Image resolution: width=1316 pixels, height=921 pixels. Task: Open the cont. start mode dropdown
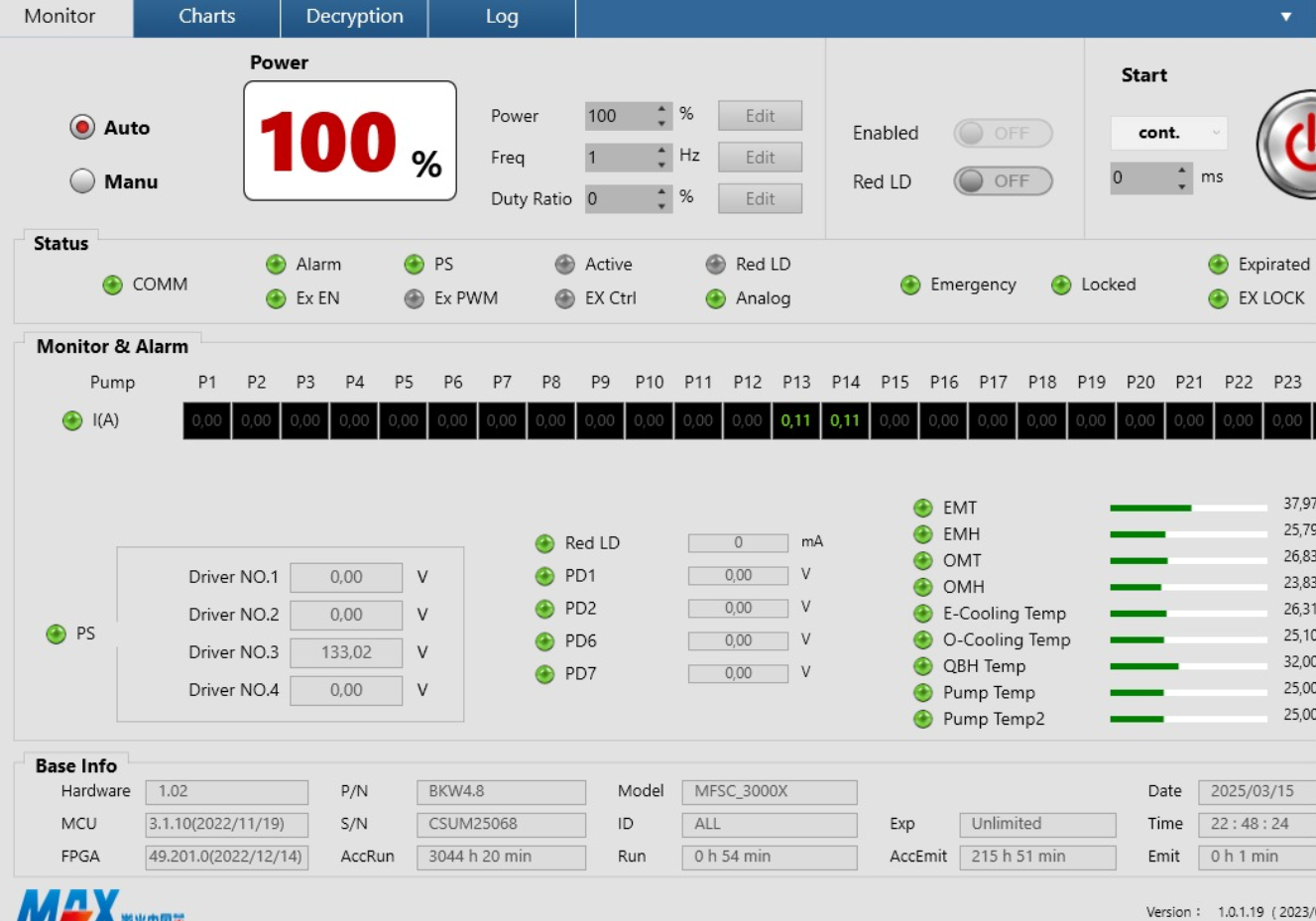click(1169, 133)
